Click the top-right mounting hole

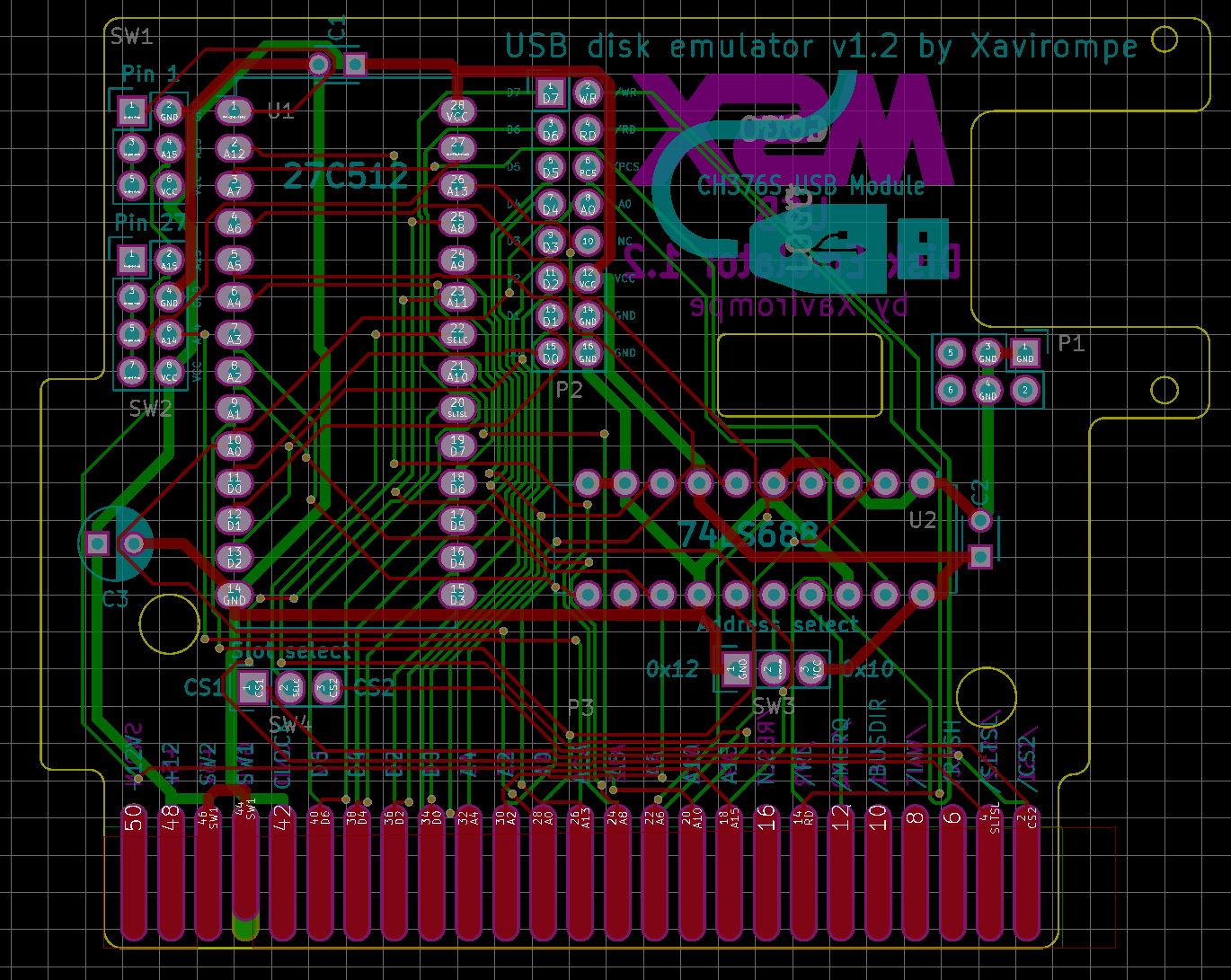point(1165,40)
